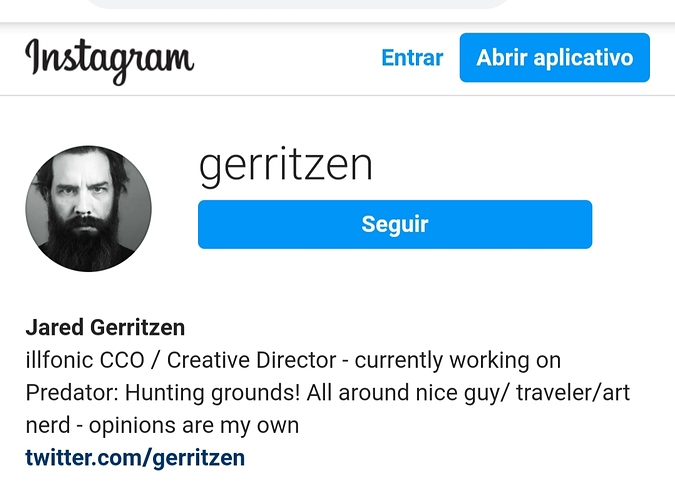Click the illfonic CCO bio line
Image resolution: width=675 pixels, height=500 pixels.
[x=293, y=360]
